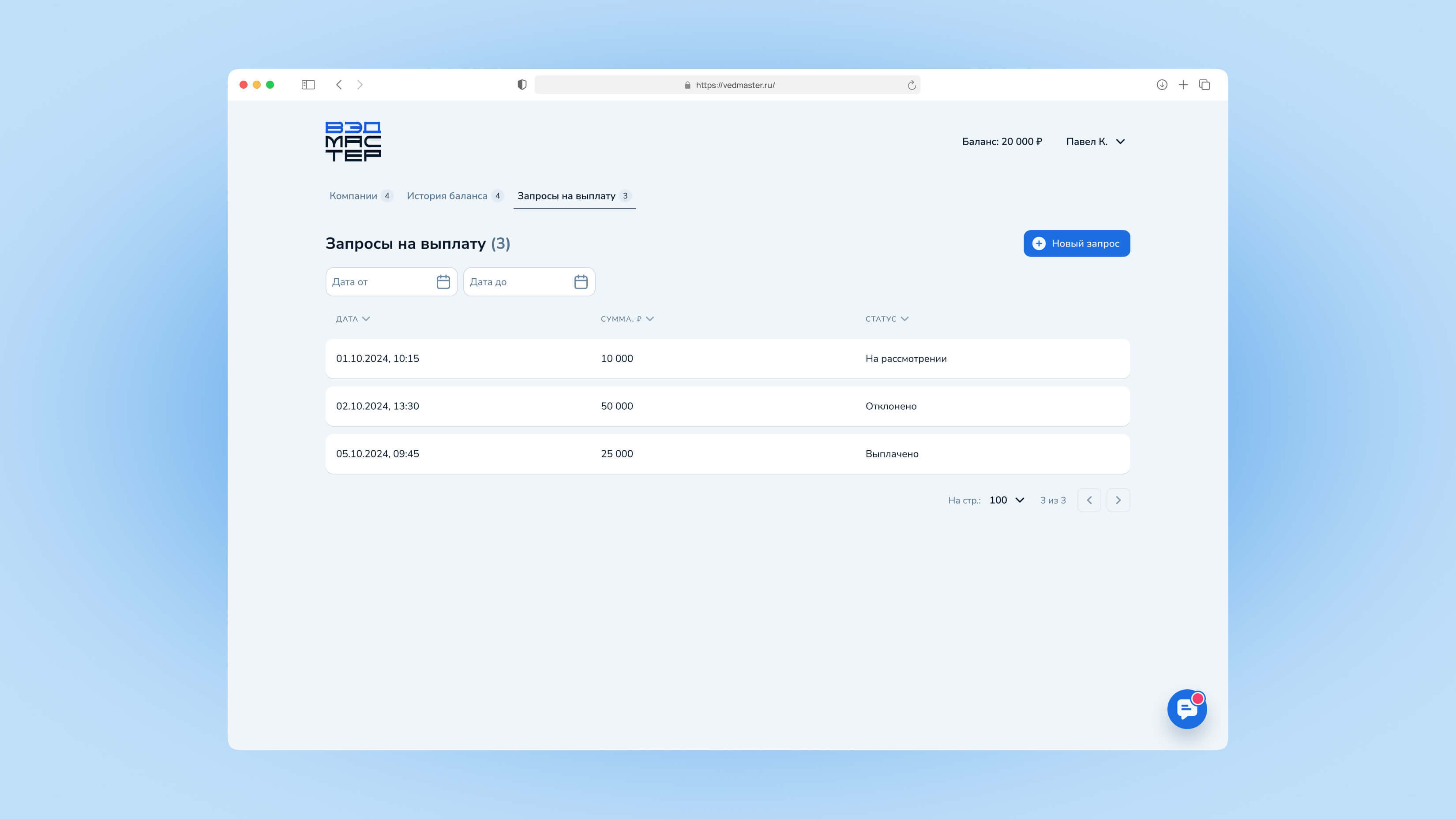
Task: Toggle the browser sidebar icon
Action: [x=308, y=85]
